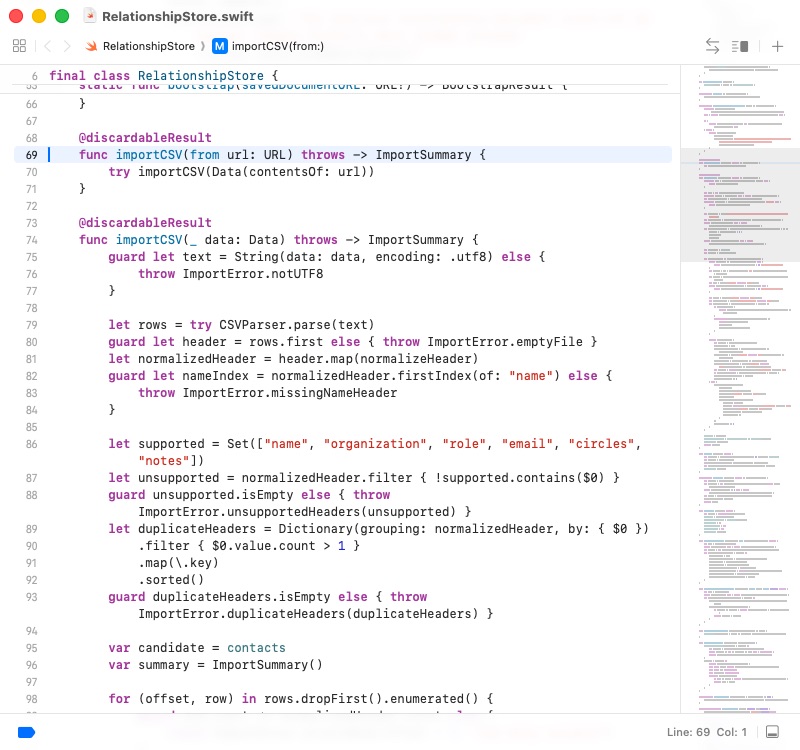The width and height of the screenshot is (800, 750).
Task: Click 'ImportError.missingNameHeader' on line 83
Action: tap(289, 393)
